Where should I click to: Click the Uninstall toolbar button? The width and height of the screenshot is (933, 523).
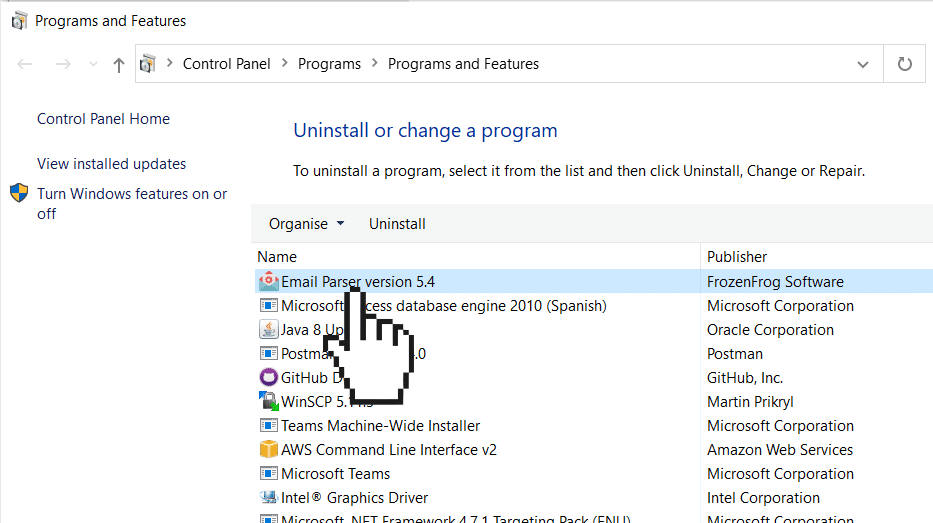pyautogui.click(x=397, y=224)
